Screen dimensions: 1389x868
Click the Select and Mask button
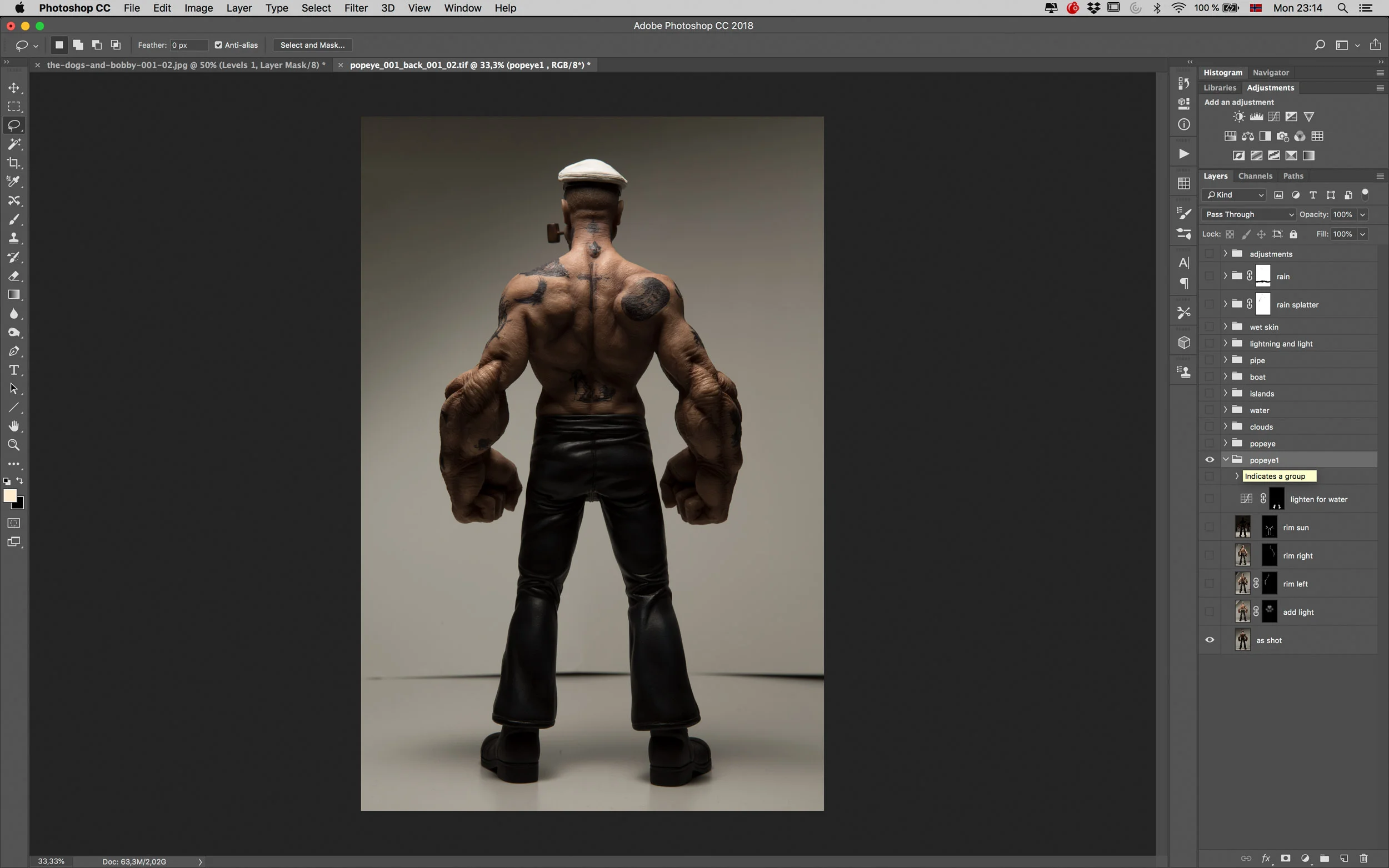[312, 45]
